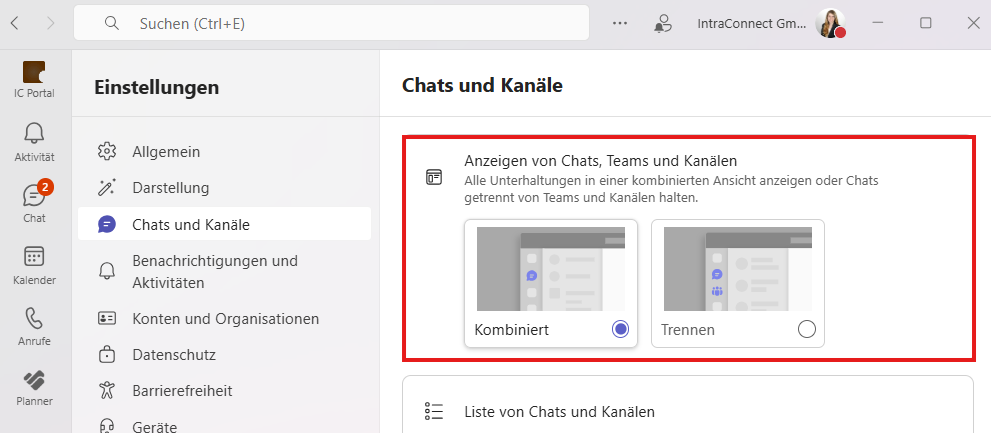
Task: Select the Trennen radio button
Action: coord(807,329)
